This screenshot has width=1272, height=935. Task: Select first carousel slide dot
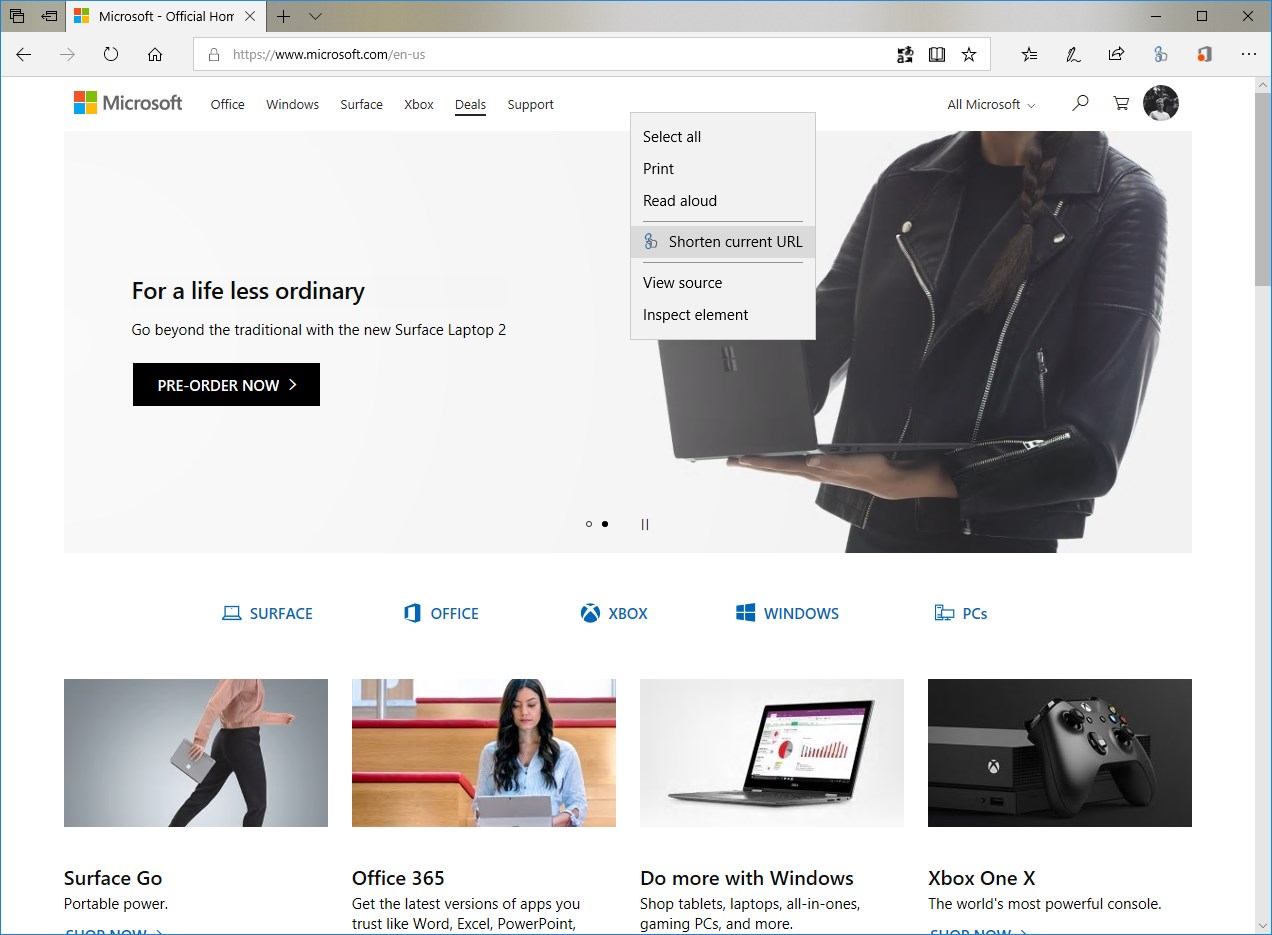pos(589,524)
